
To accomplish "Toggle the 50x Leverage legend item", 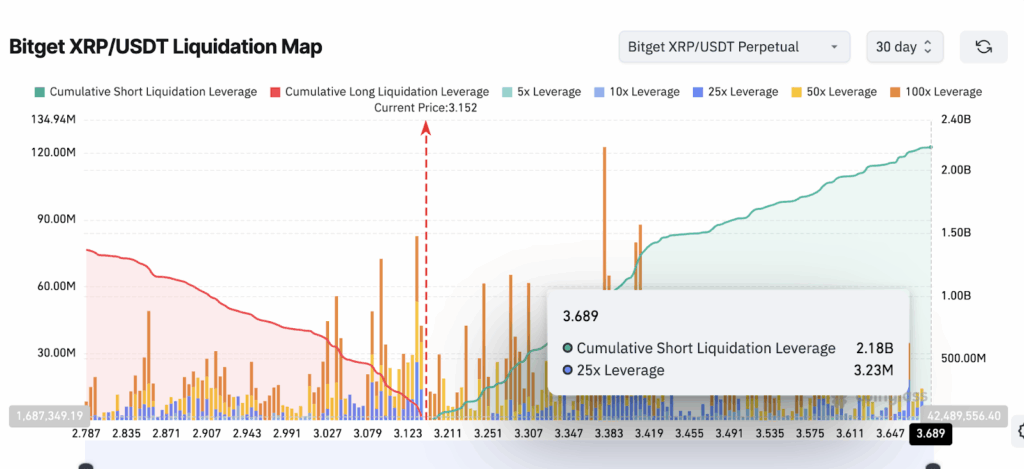I will (x=834, y=92).
